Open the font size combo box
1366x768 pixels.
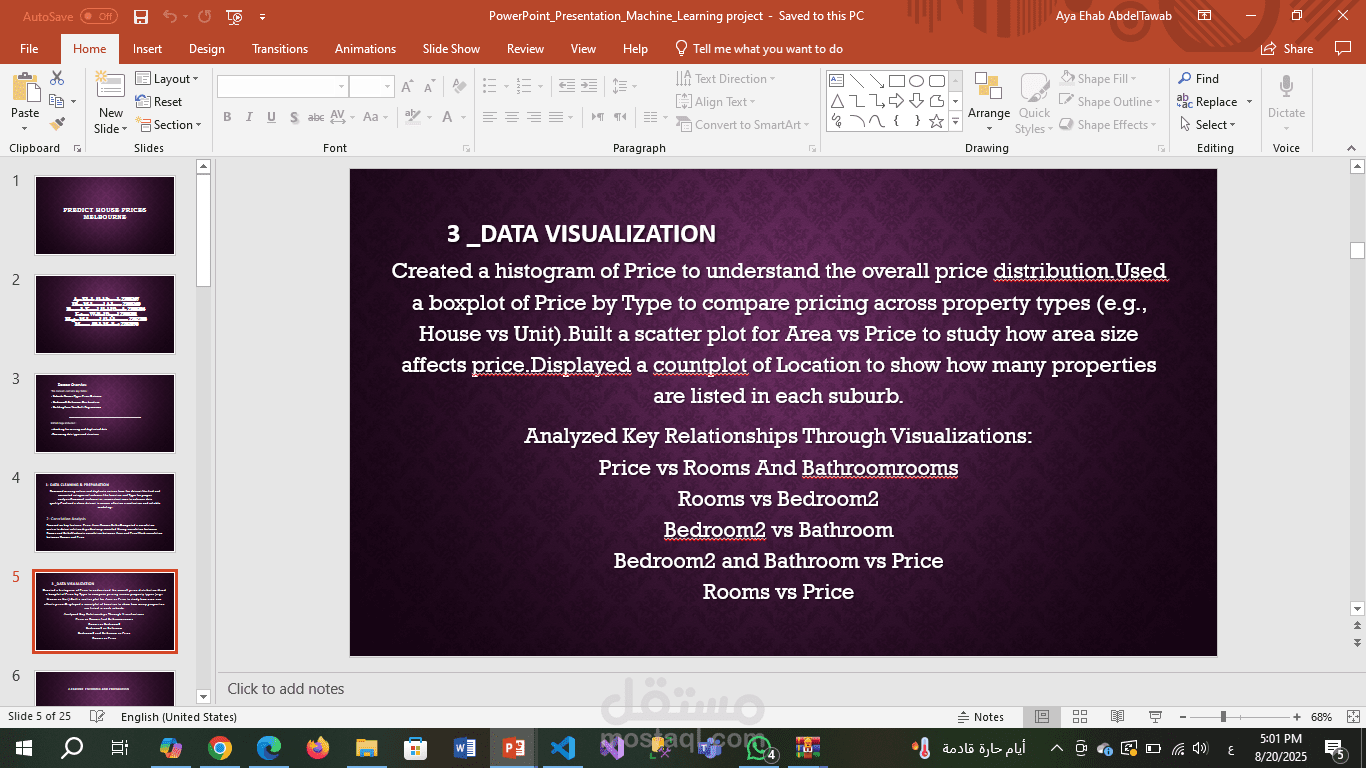372,87
